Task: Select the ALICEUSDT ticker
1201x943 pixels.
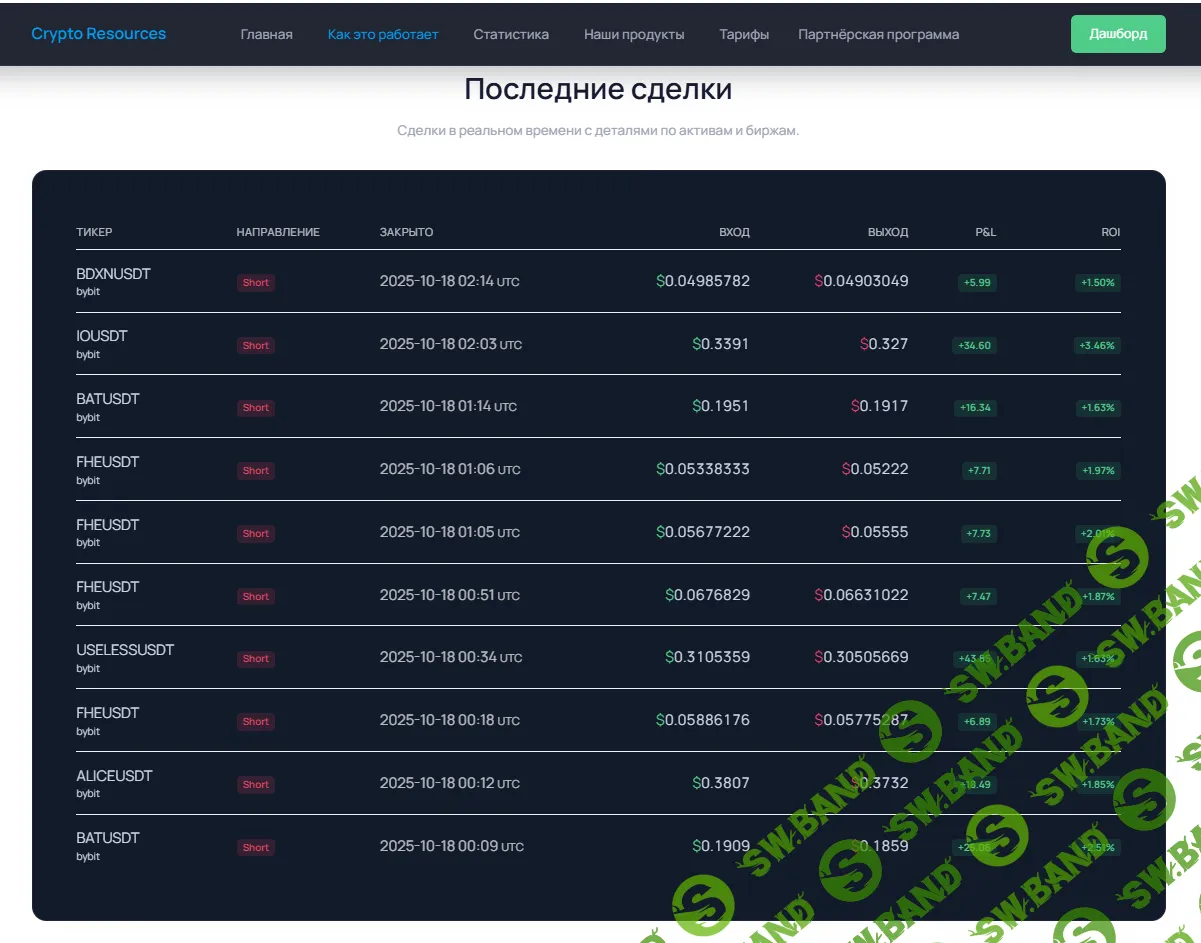Action: pyautogui.click(x=114, y=775)
